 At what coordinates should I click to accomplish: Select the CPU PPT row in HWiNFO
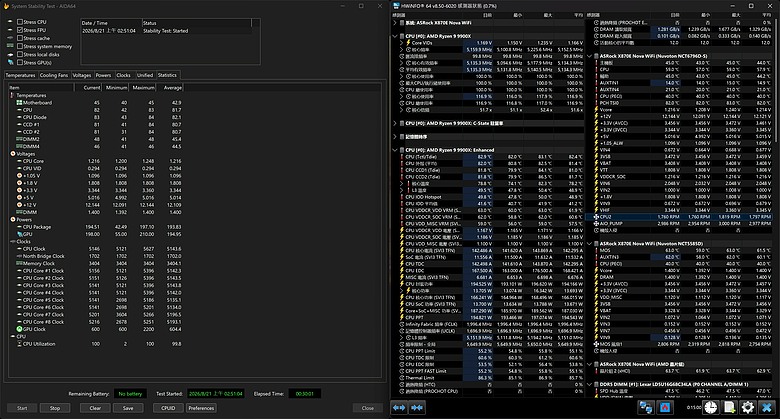(x=491, y=317)
